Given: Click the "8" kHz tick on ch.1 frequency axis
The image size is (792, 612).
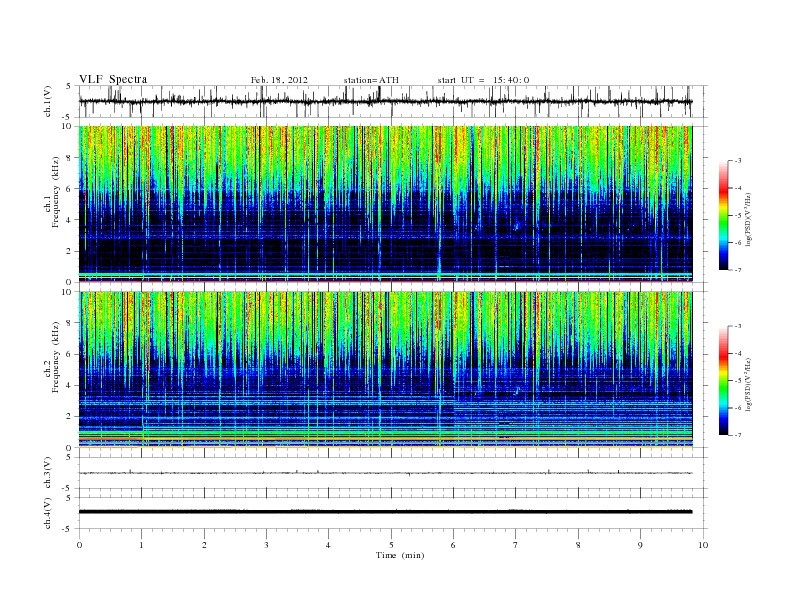Looking at the screenshot, I should click(70, 158).
